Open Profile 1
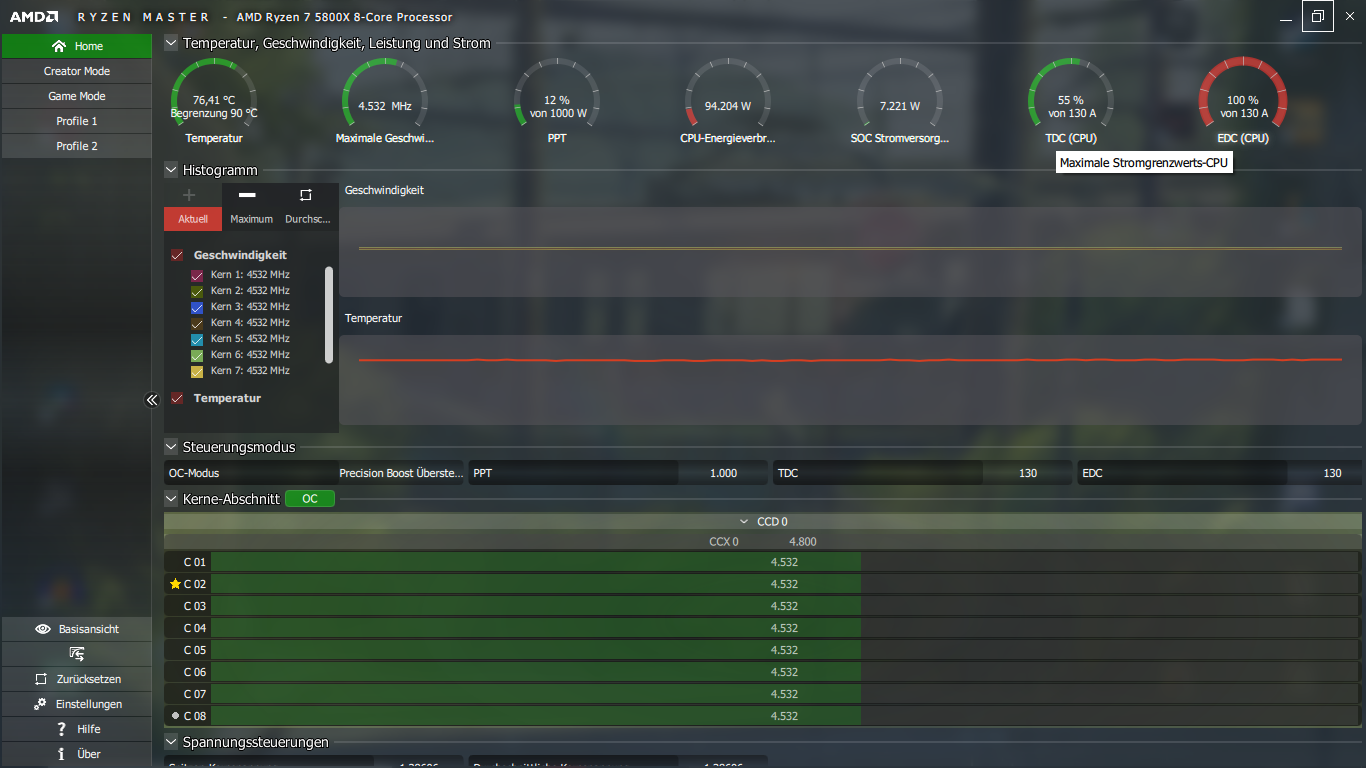Viewport: 1366px width, 768px height. pyautogui.click(x=76, y=121)
